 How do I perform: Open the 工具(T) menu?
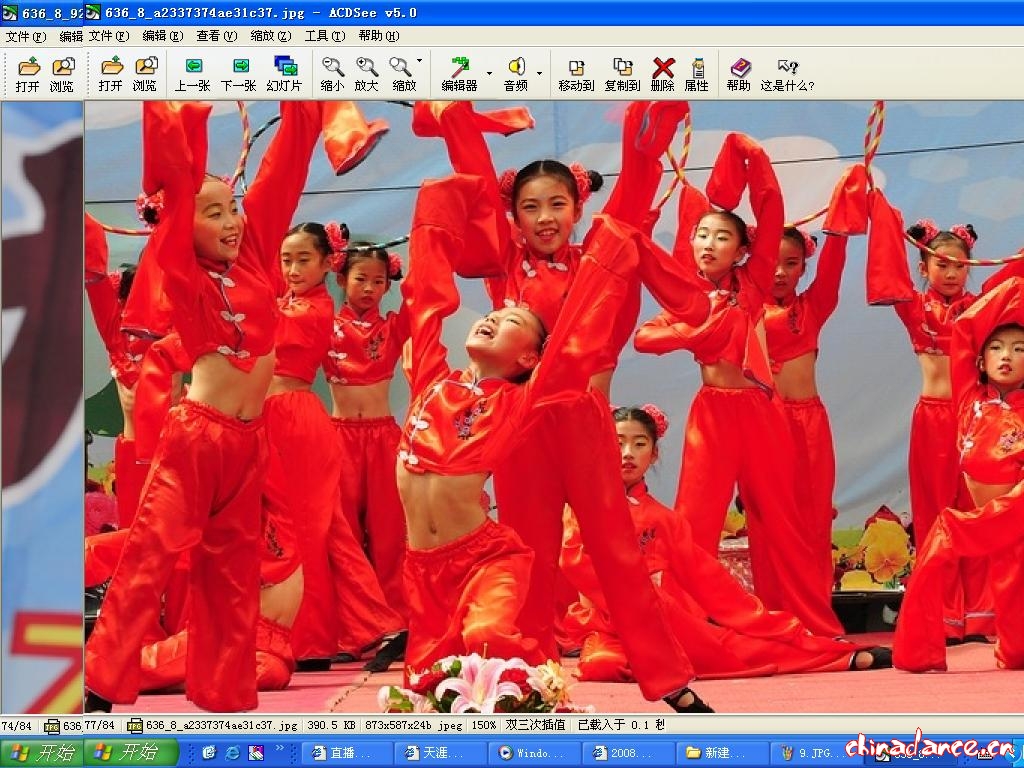point(324,36)
